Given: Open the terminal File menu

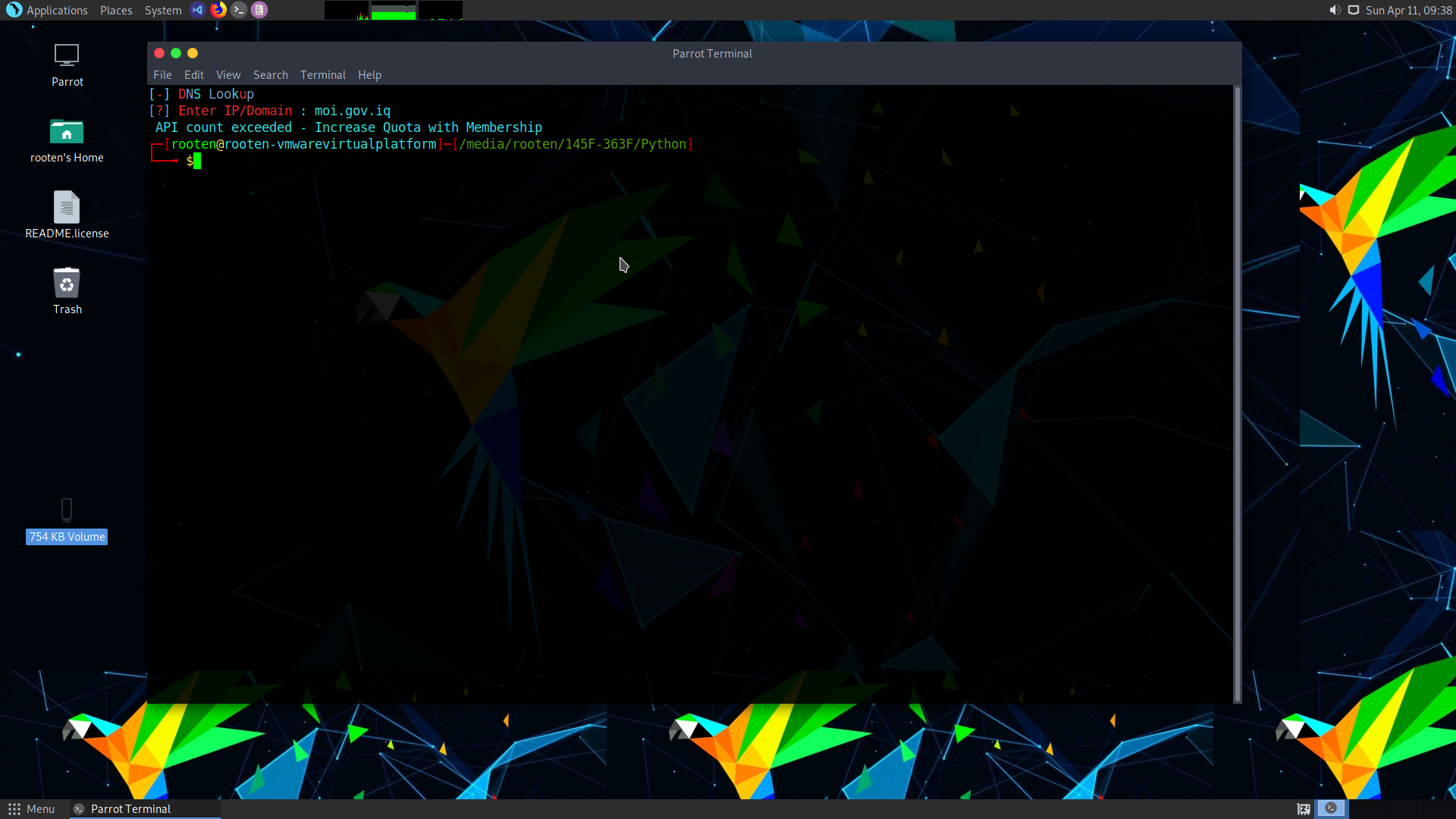Looking at the screenshot, I should [x=162, y=75].
